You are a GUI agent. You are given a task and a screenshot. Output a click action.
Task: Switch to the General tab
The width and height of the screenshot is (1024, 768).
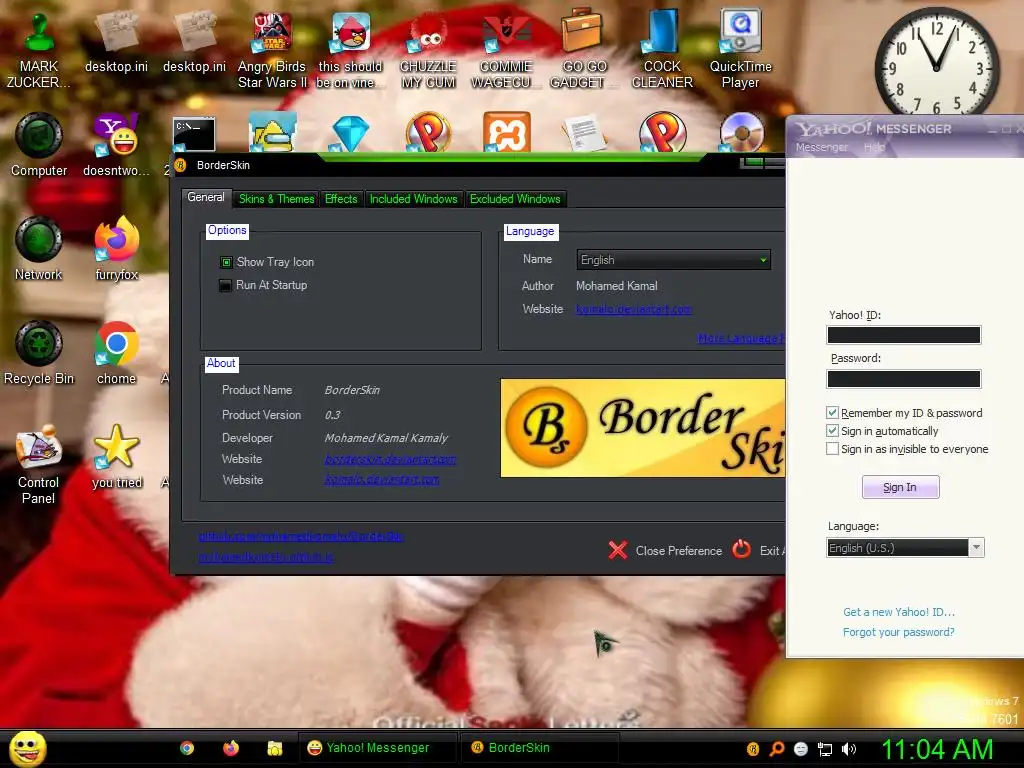206,197
